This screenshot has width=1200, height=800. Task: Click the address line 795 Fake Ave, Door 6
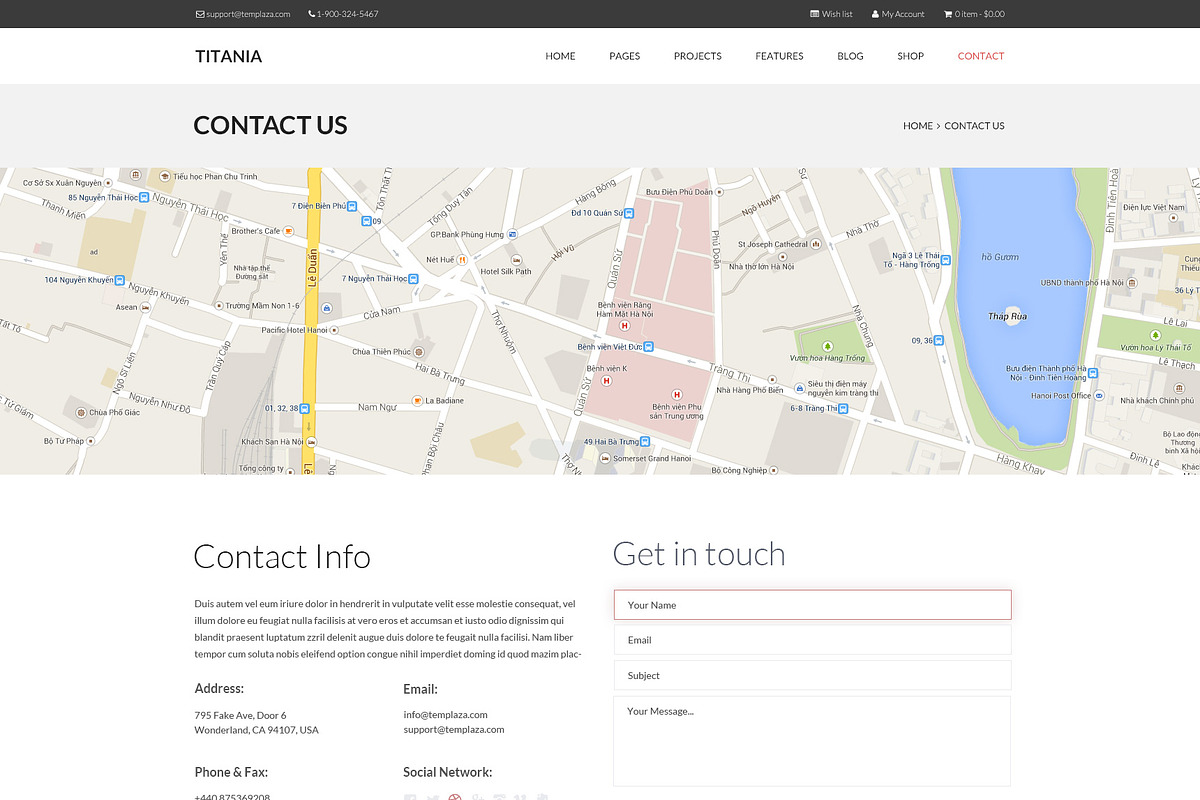point(240,715)
